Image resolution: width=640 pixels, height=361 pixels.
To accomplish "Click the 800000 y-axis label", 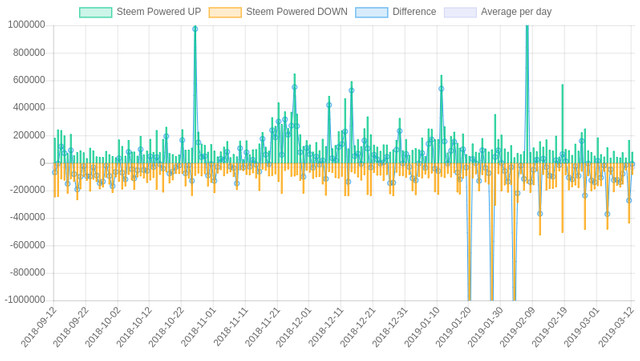I will pyautogui.click(x=29, y=53).
